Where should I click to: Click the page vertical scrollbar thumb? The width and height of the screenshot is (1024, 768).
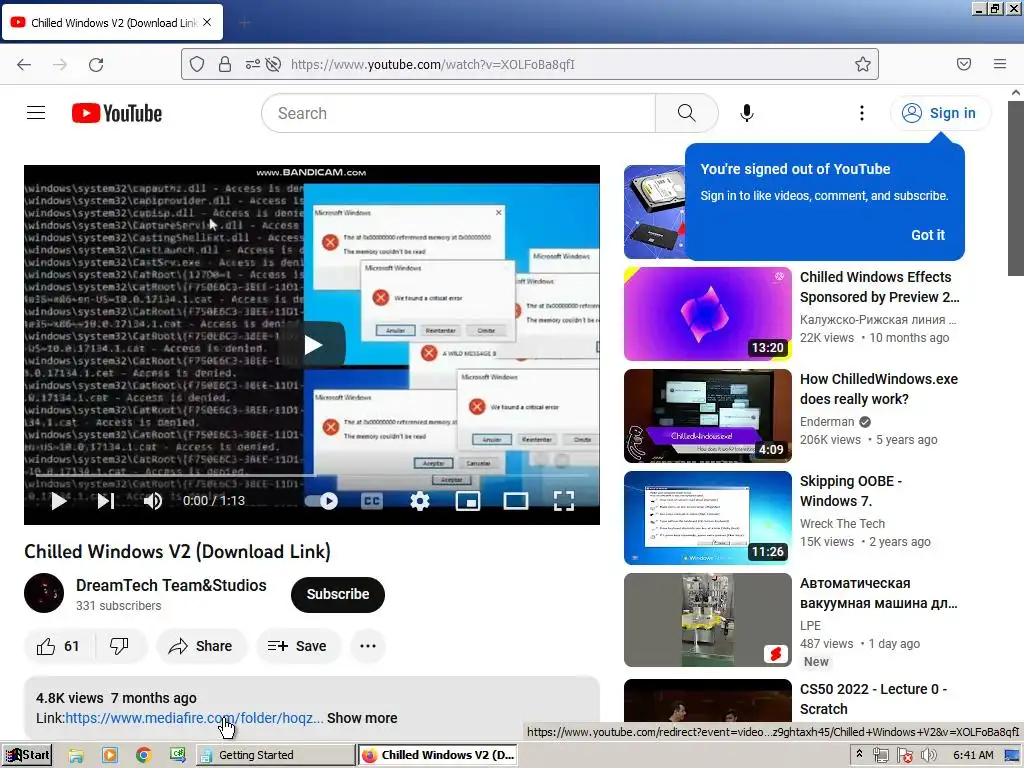[x=1016, y=189]
